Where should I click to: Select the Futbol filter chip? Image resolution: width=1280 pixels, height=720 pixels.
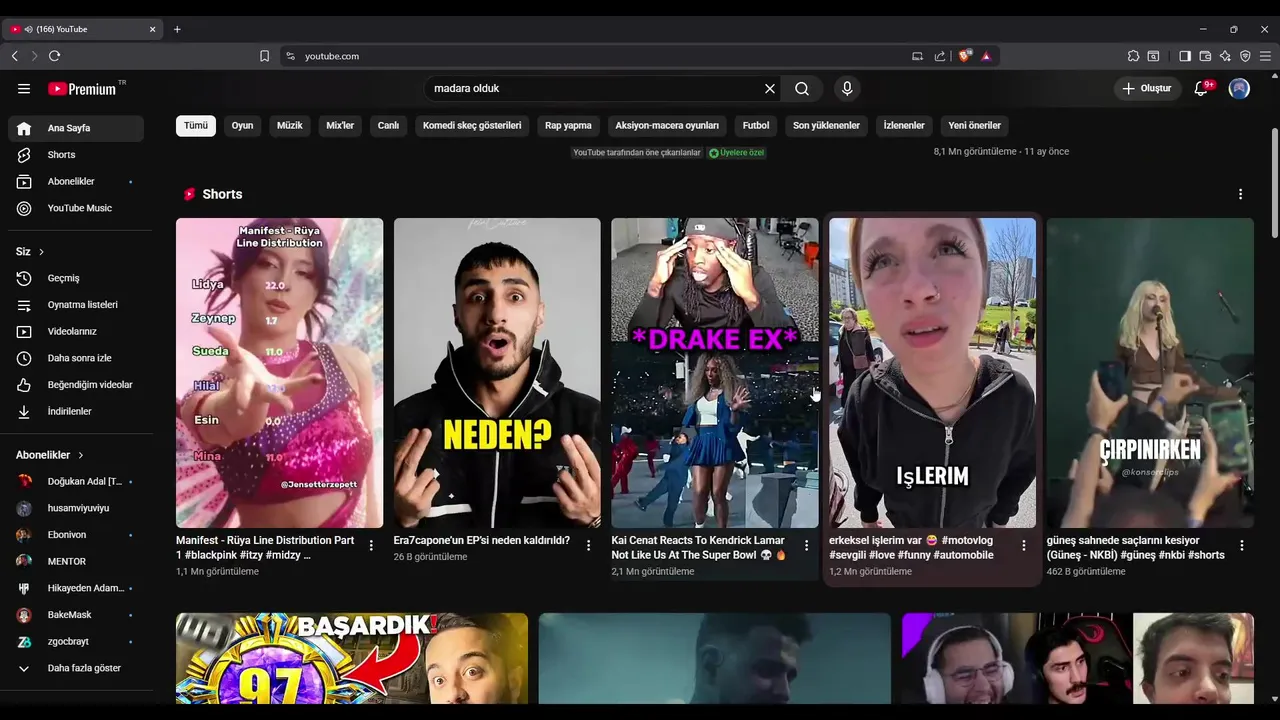(756, 126)
